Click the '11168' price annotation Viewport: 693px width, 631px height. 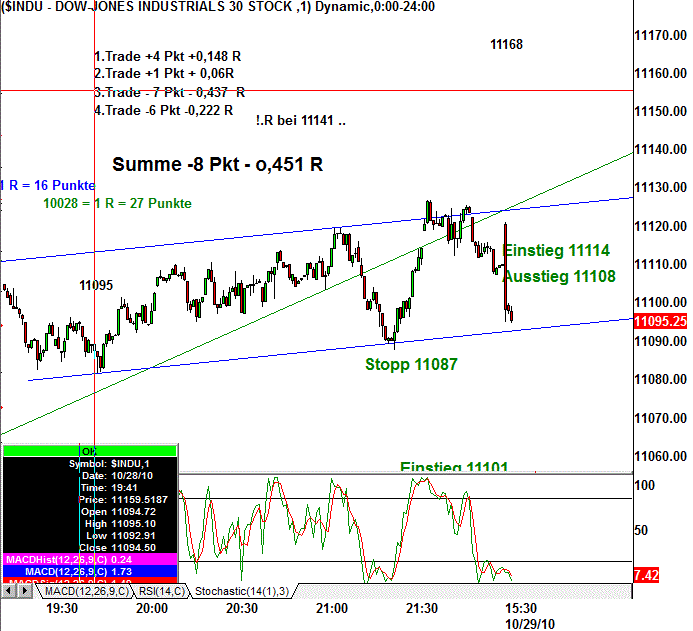tap(507, 44)
